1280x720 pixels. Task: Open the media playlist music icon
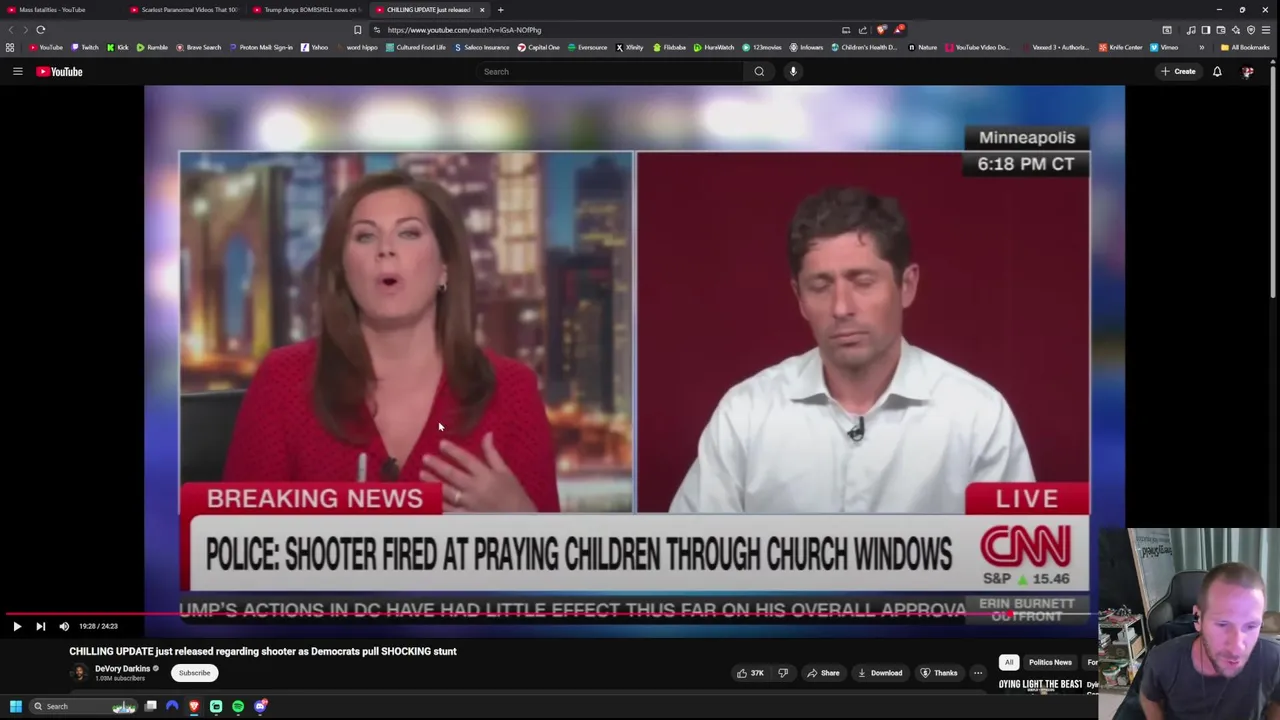[1190, 30]
